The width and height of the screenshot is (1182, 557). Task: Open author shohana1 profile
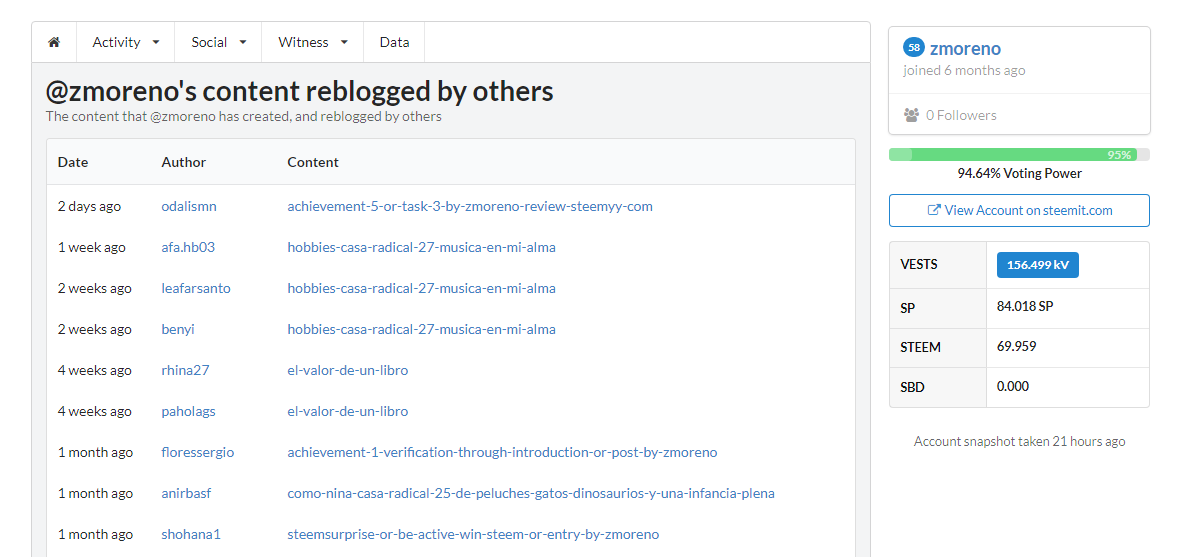coord(191,534)
